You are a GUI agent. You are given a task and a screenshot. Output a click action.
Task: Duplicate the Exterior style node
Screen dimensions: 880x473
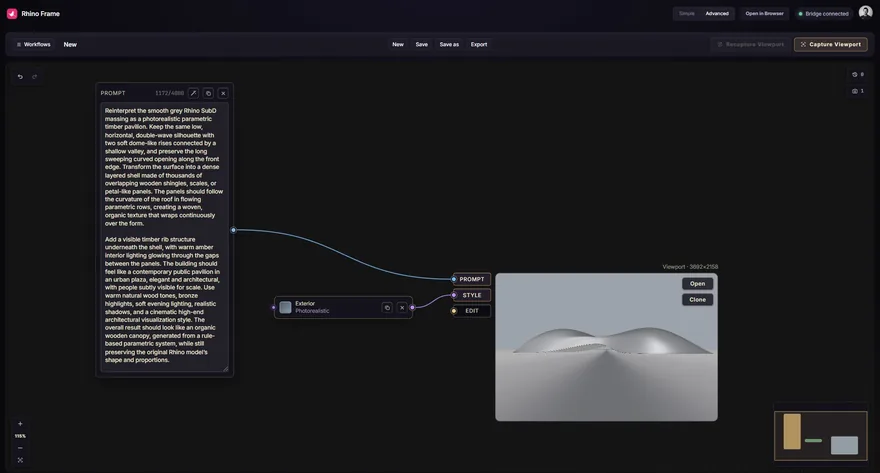tap(387, 307)
